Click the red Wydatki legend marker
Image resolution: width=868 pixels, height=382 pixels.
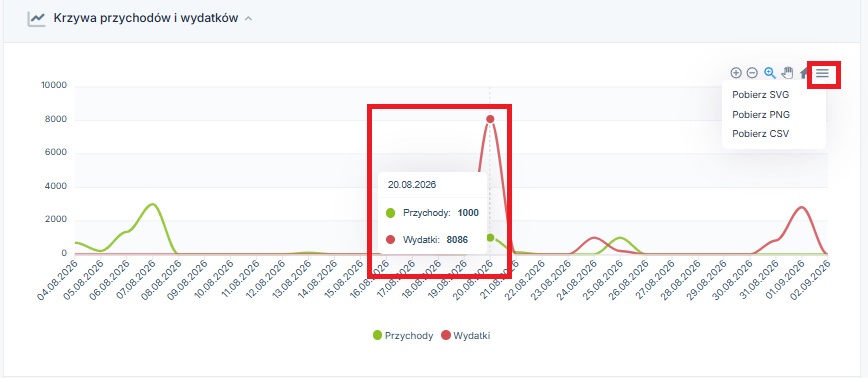pos(446,335)
